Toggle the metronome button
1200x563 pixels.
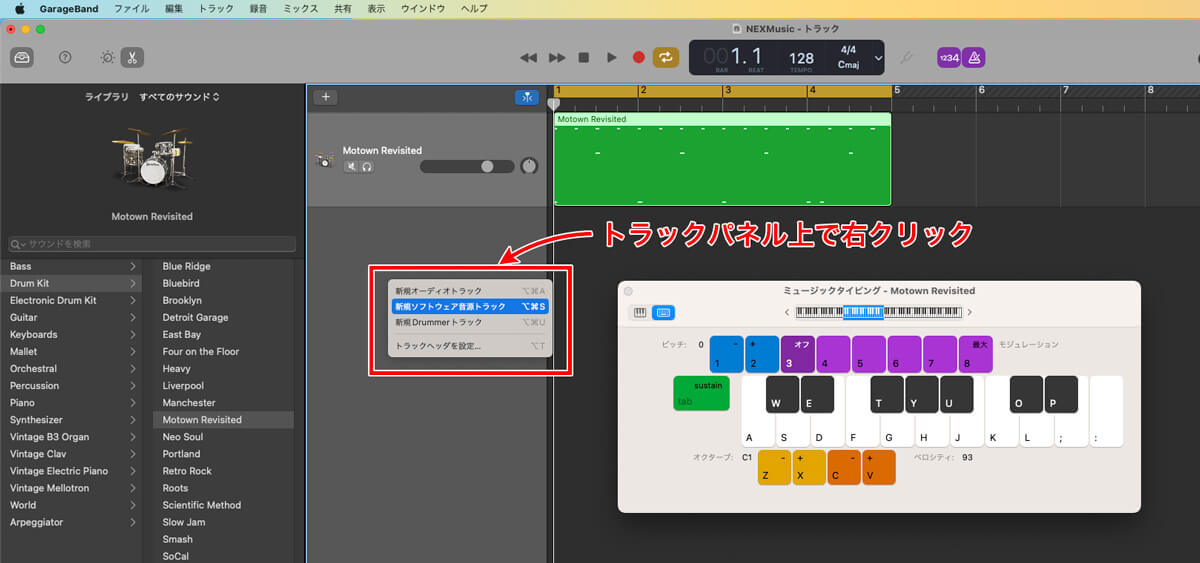(x=973, y=58)
